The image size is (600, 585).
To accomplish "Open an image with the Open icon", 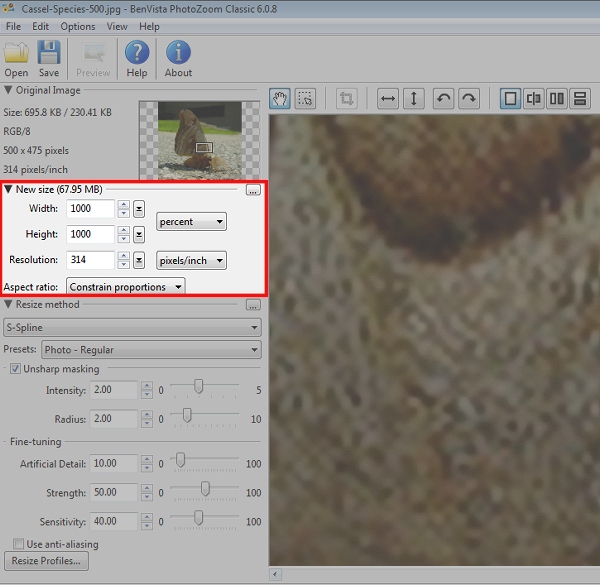I will click(x=16, y=59).
